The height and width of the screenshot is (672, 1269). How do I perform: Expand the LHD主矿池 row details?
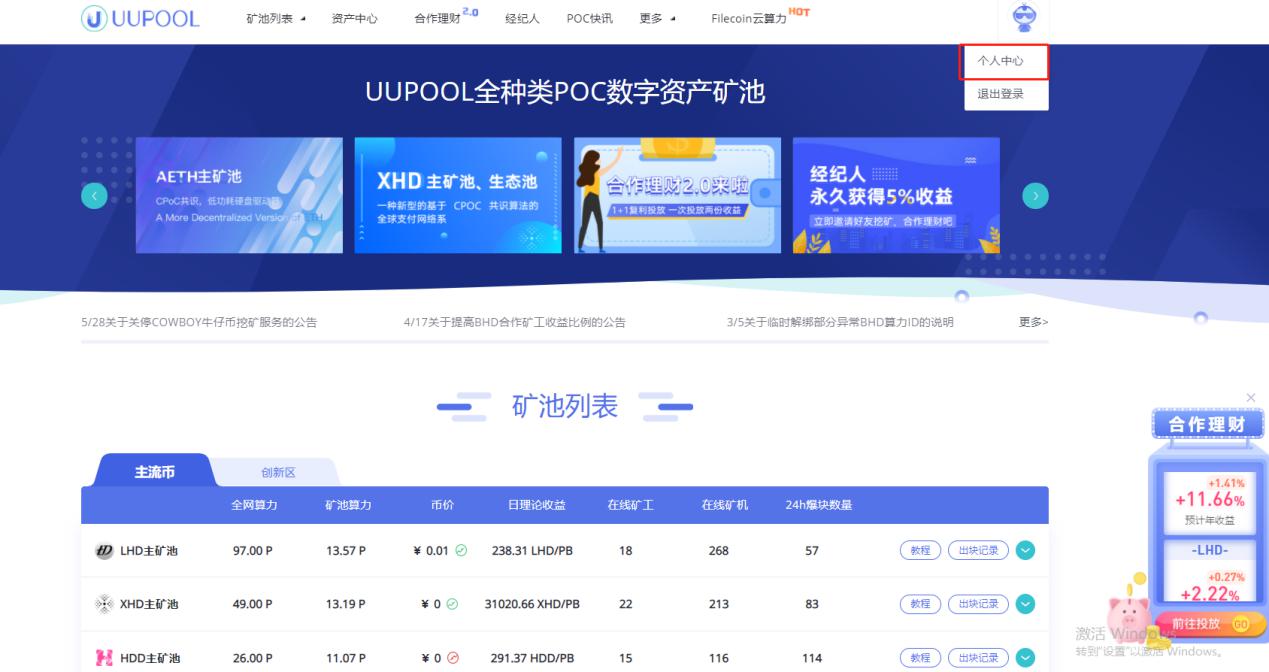point(1025,550)
